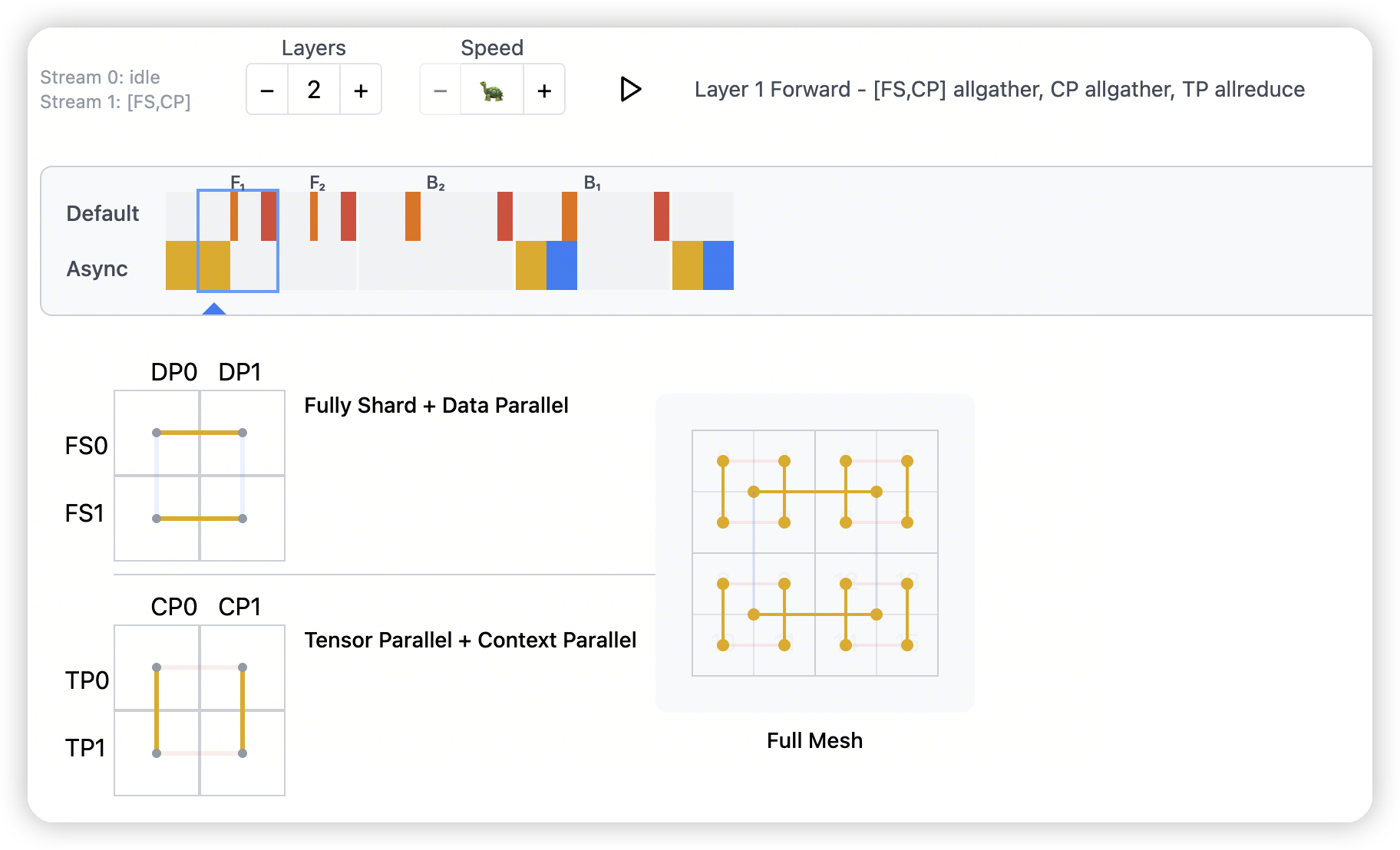1400x850 pixels.
Task: Select the B₁ phase label in timeline
Action: tap(593, 183)
